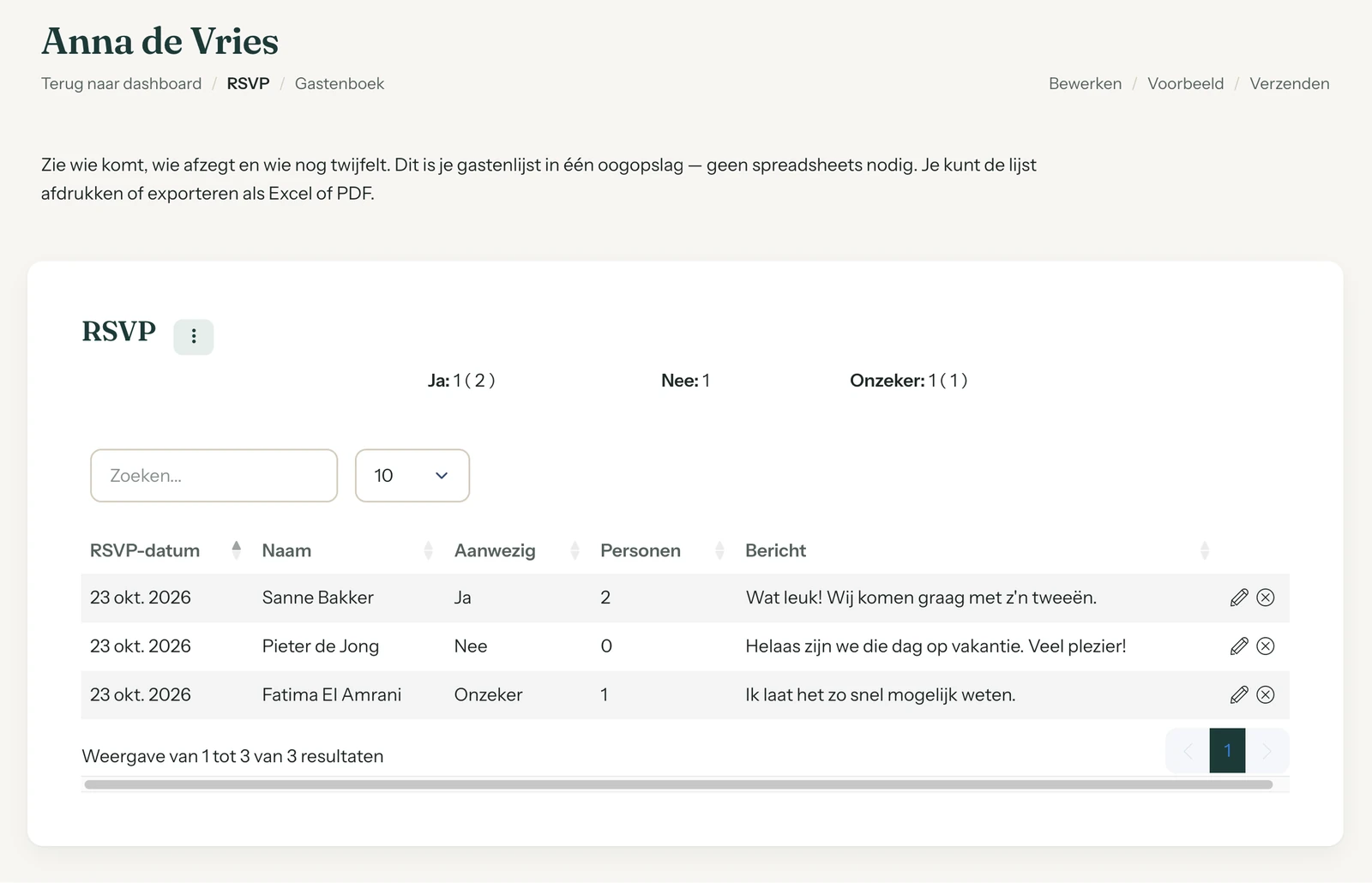Screen dimensions: 1372x883
Task: Open the Bewerken link
Action: click(x=1086, y=84)
